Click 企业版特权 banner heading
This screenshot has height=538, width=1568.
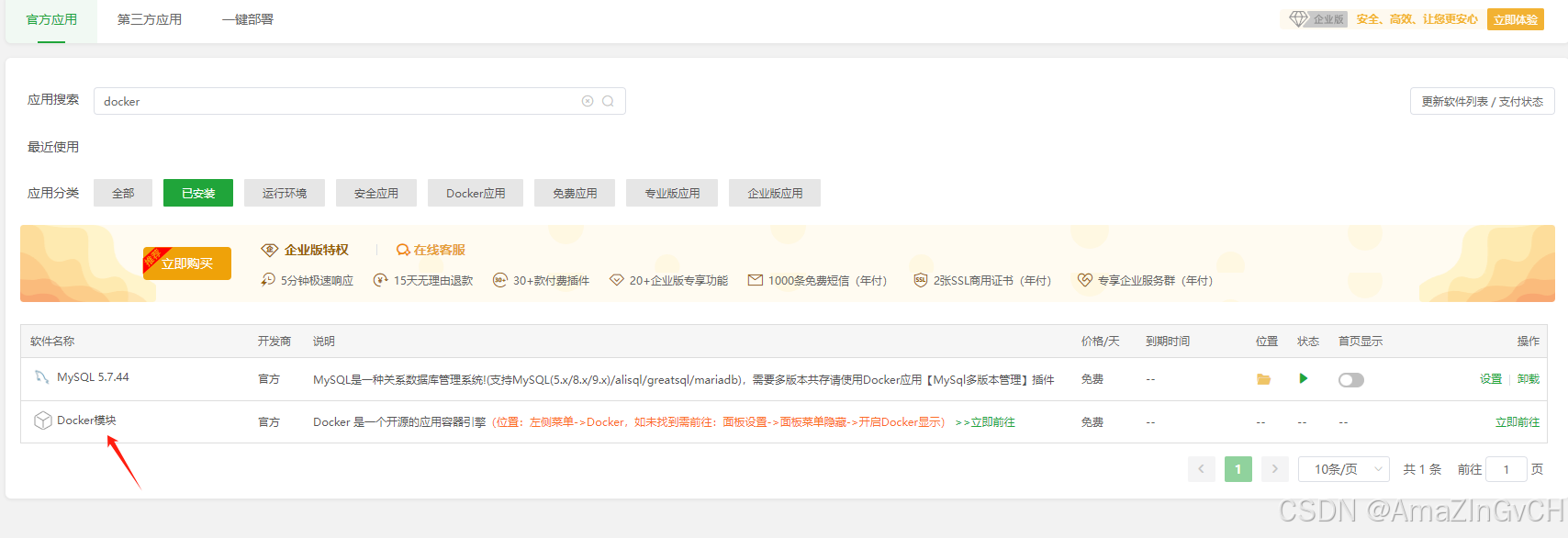(x=317, y=250)
